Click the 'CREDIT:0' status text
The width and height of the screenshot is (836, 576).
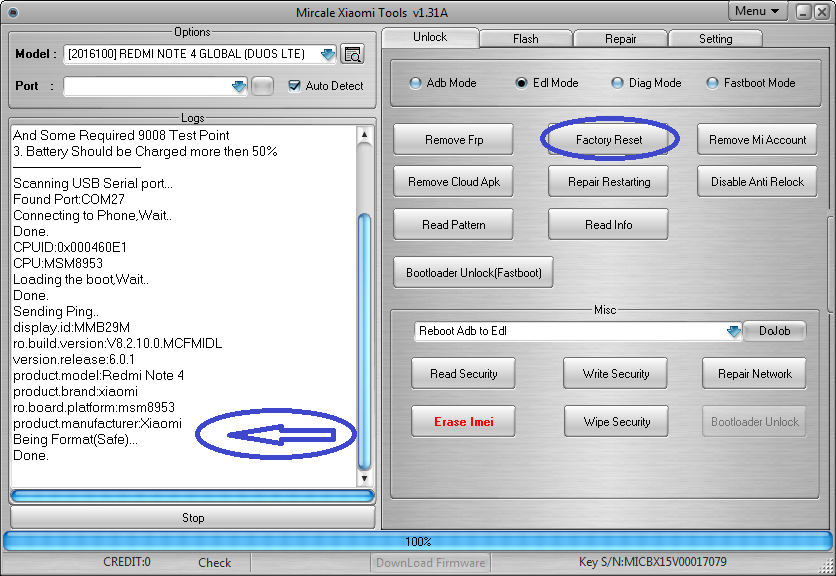pyautogui.click(x=127, y=562)
